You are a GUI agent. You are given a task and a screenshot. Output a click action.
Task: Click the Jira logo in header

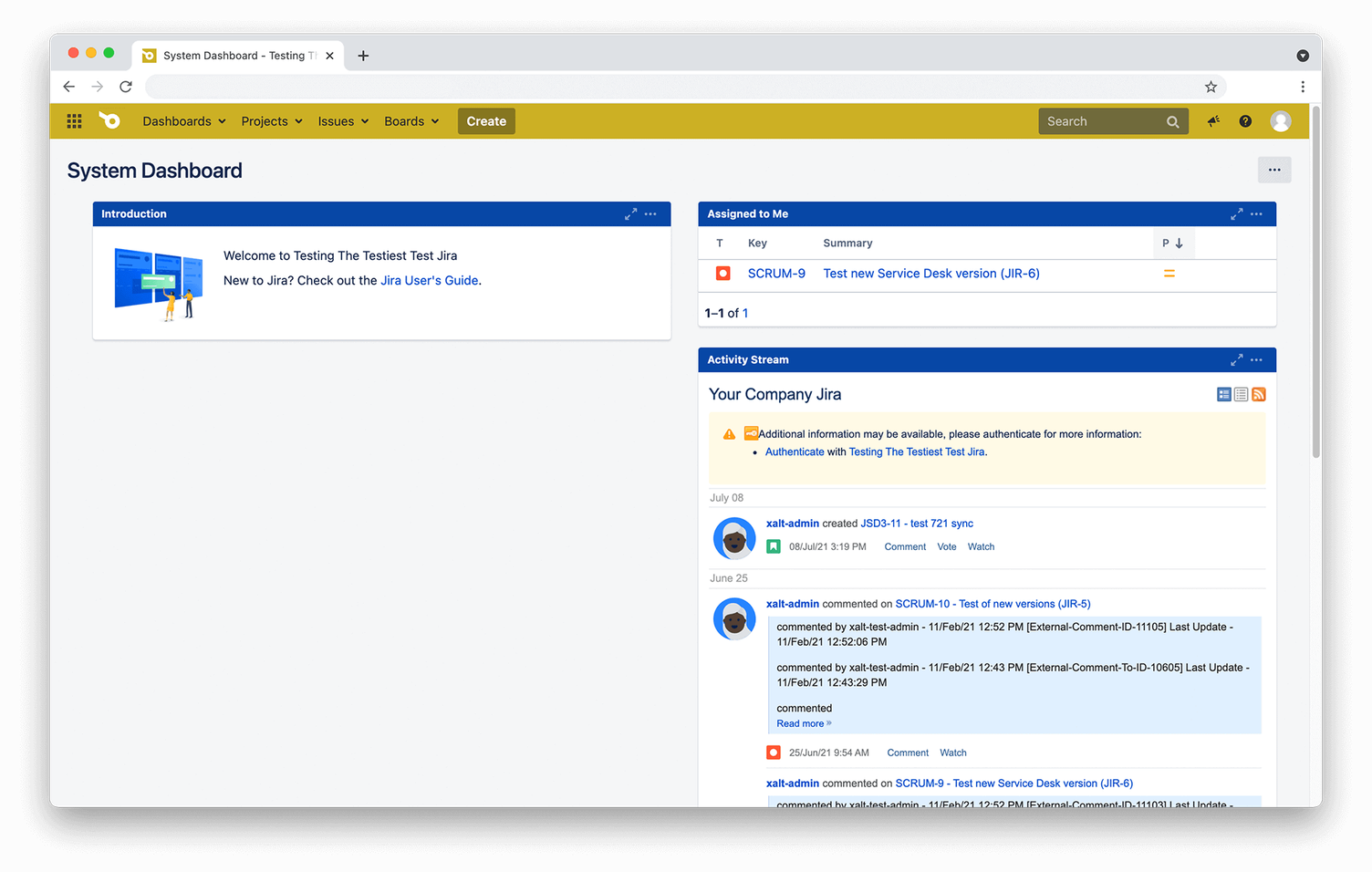click(x=109, y=120)
